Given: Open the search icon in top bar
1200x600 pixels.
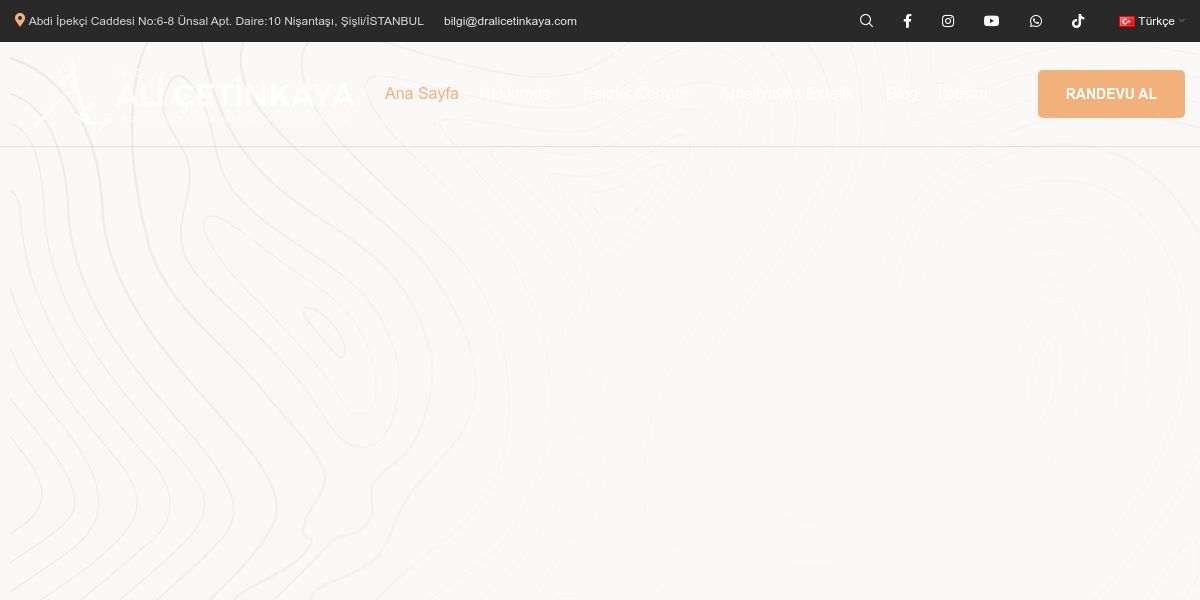Looking at the screenshot, I should [x=866, y=20].
